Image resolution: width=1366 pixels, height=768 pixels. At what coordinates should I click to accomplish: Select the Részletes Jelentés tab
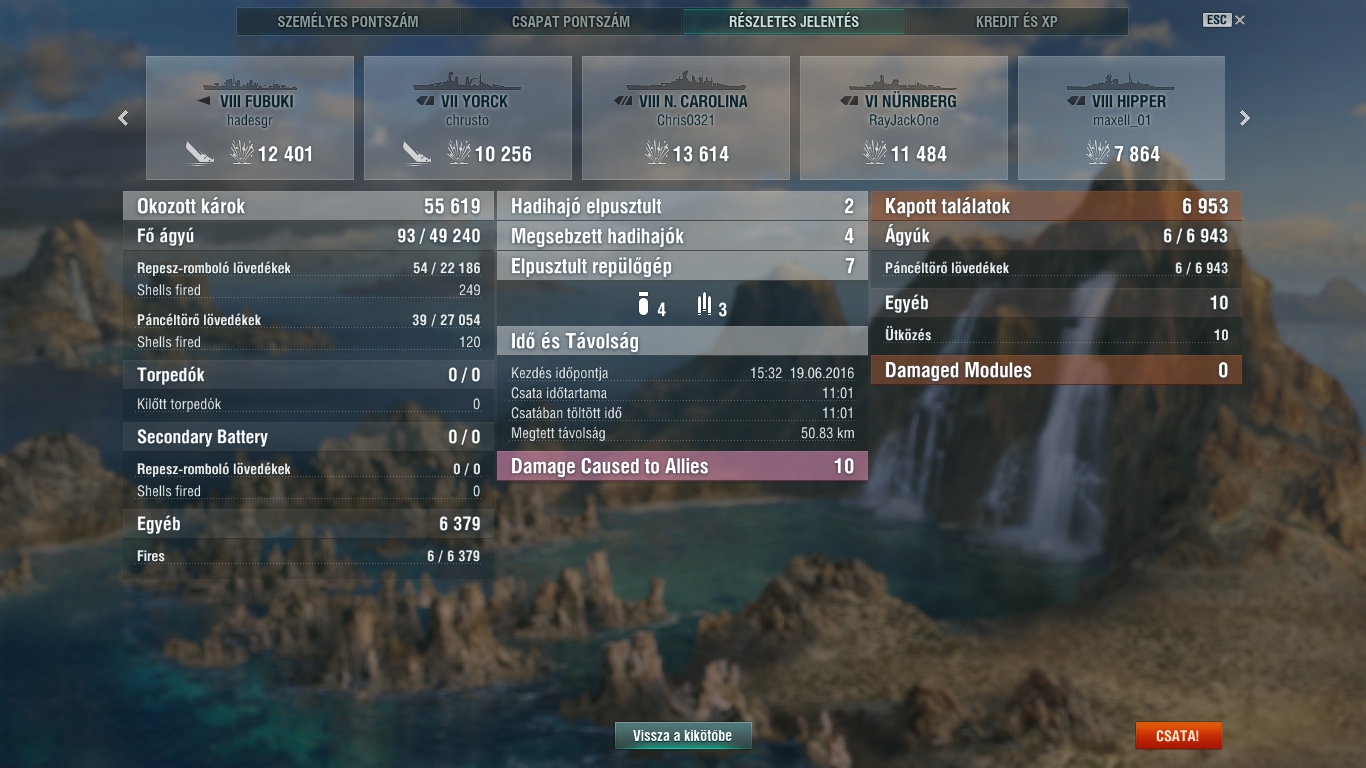point(794,21)
